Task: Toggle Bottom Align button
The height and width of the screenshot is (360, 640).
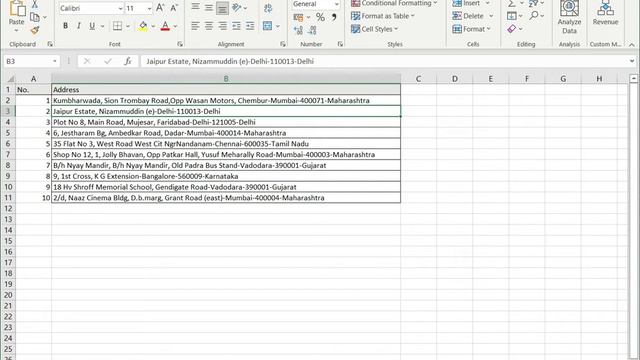Action: [222, 8]
